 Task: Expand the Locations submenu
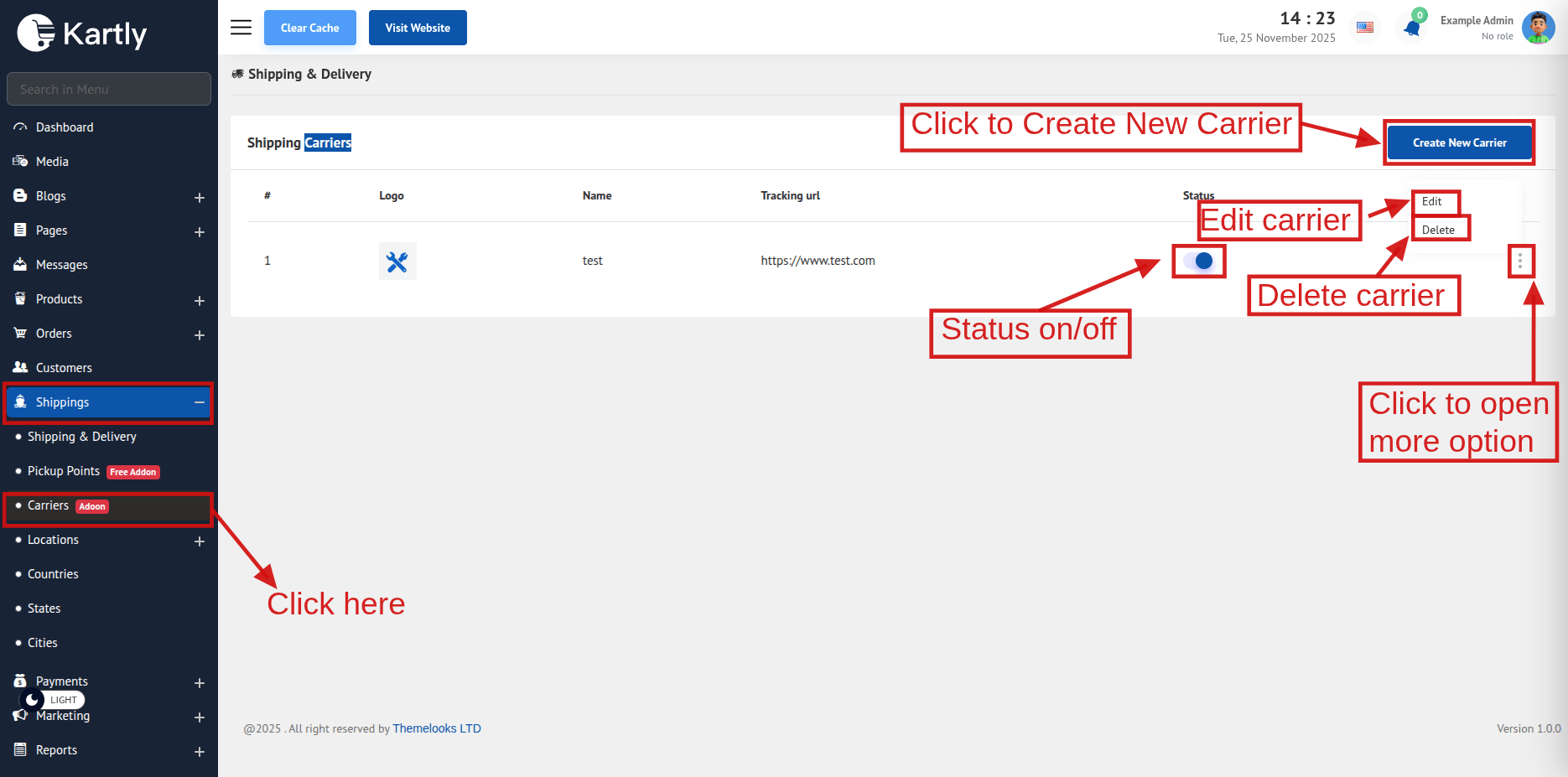point(199,541)
